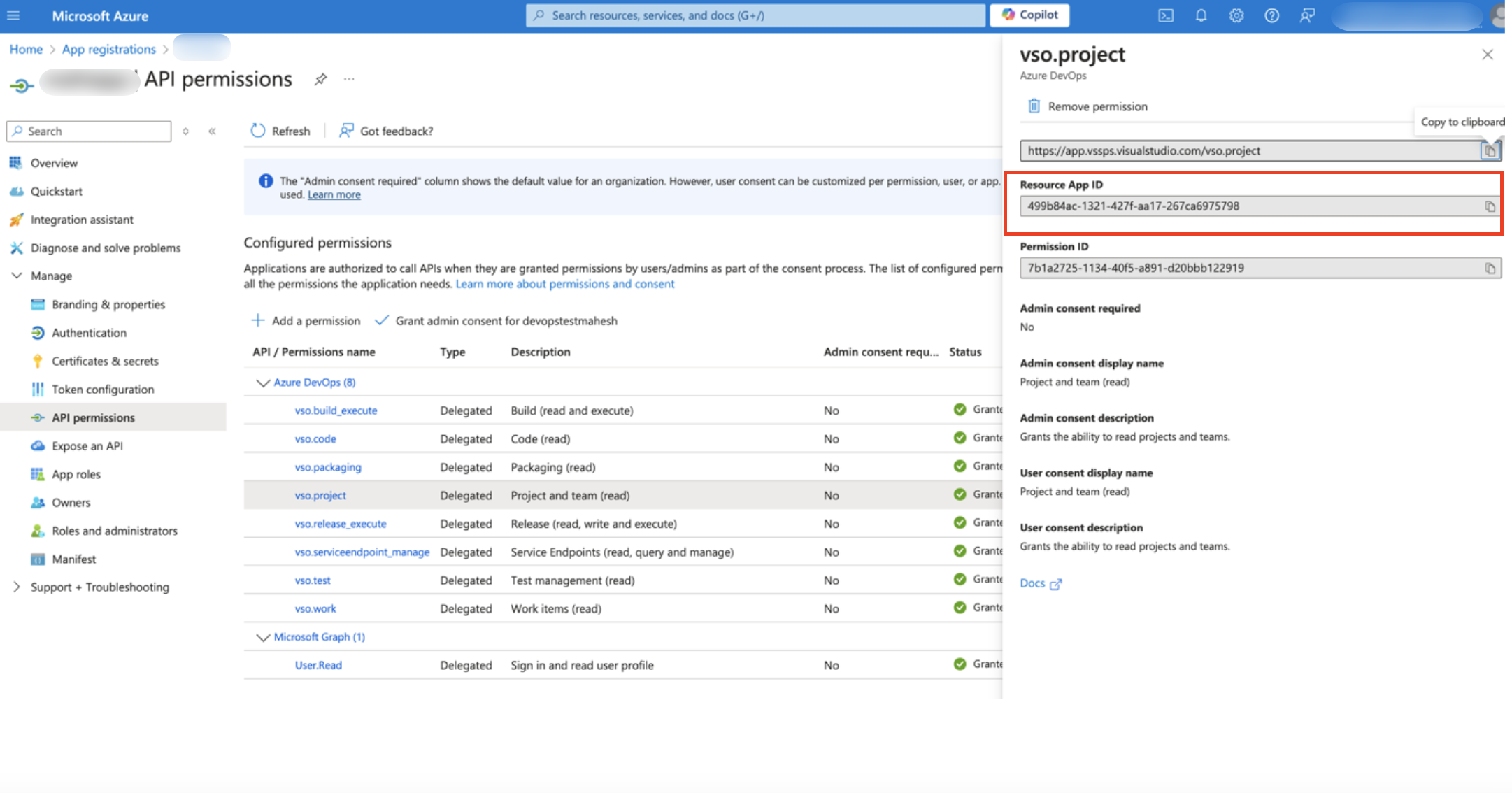Open Integration assistant
The width and height of the screenshot is (1512, 793).
tap(82, 220)
